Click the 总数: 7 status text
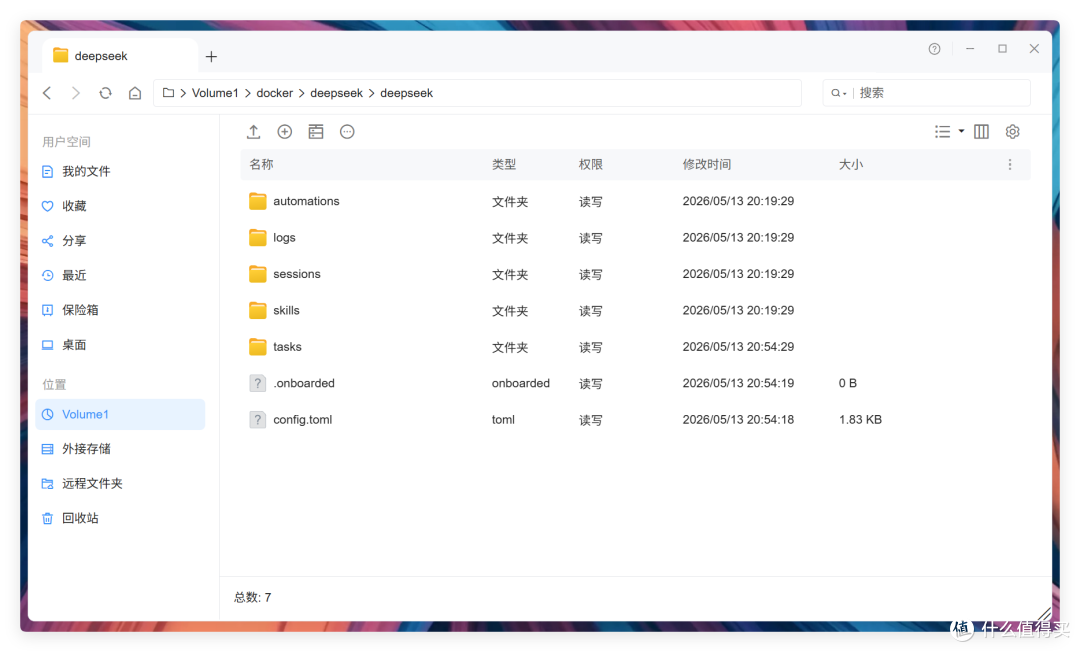This screenshot has height=652, width=1080. pyautogui.click(x=253, y=598)
